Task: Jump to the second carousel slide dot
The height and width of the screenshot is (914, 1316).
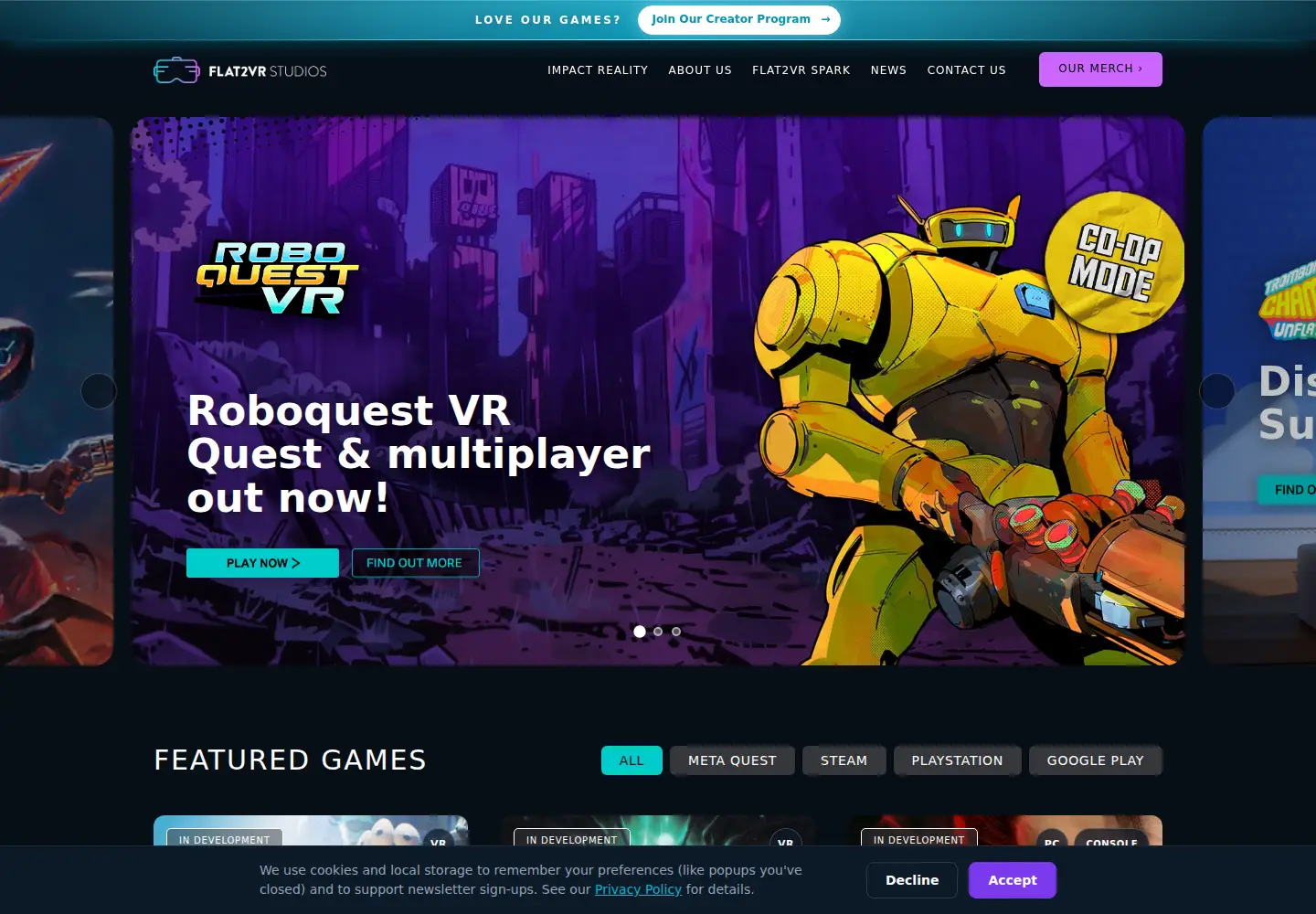Action: [658, 632]
